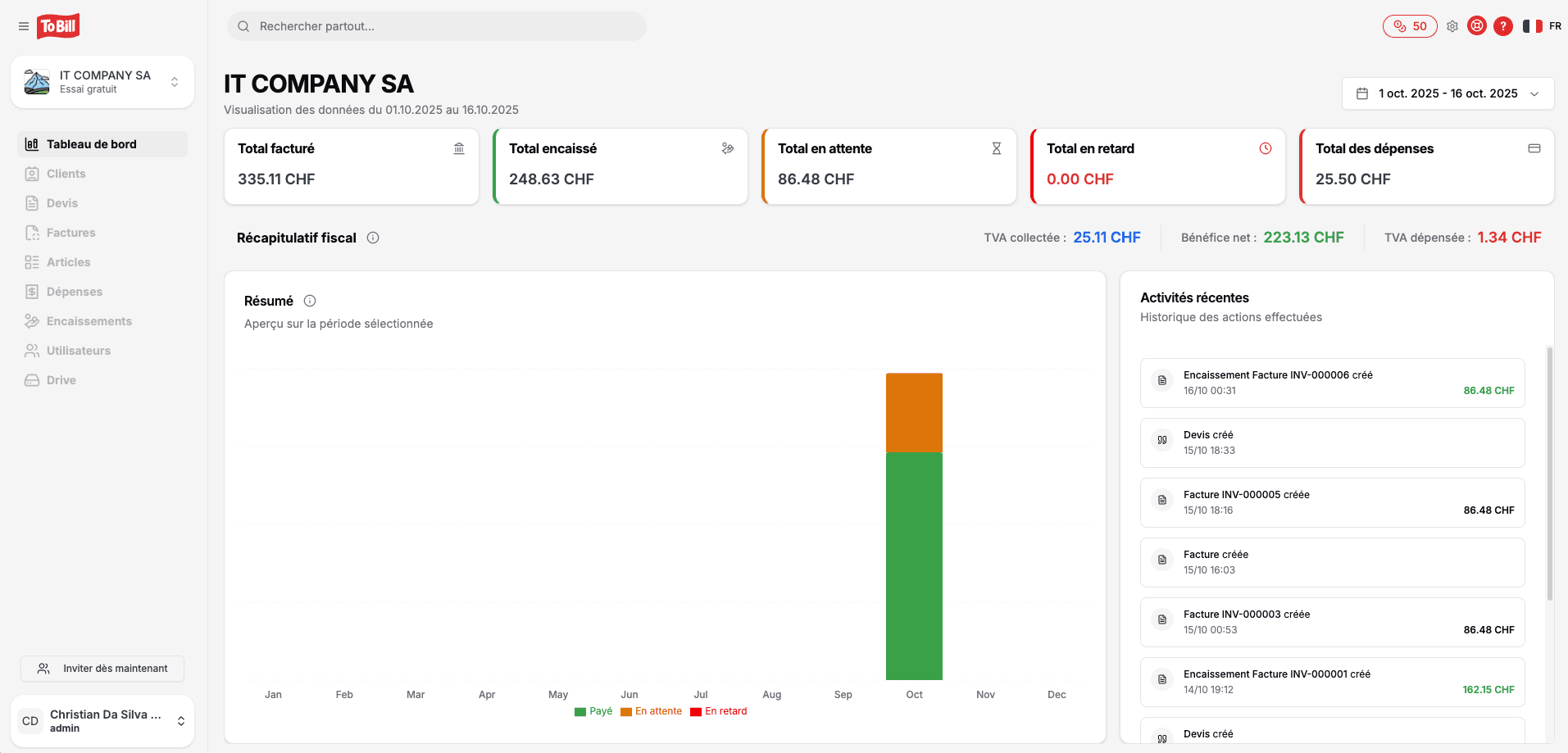Toggle the En attente legend item

pos(652,711)
